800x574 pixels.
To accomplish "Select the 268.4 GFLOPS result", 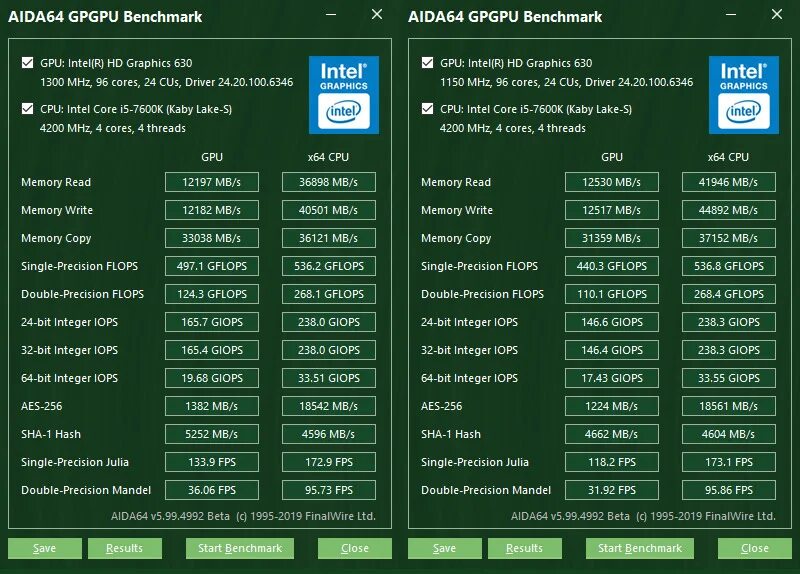I will [x=729, y=294].
